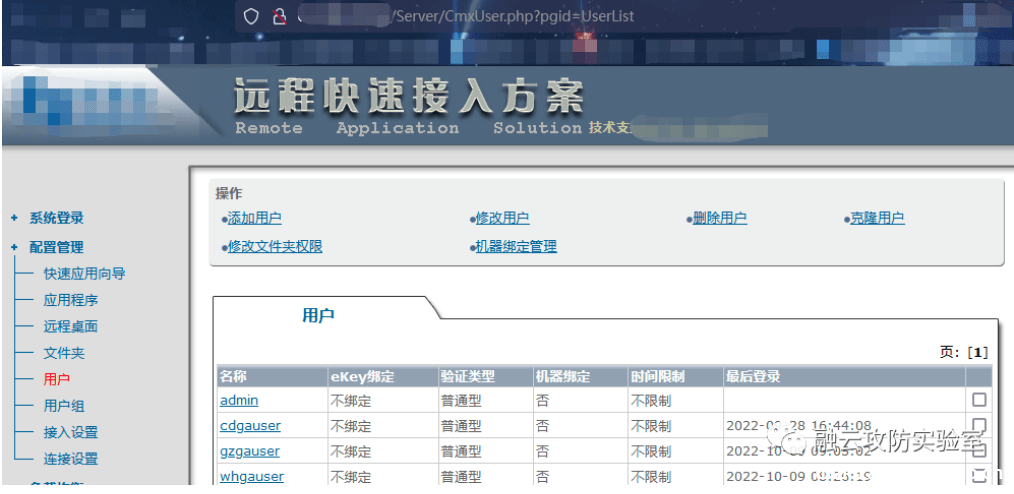Expand the 系统登录 menu section

point(56,219)
